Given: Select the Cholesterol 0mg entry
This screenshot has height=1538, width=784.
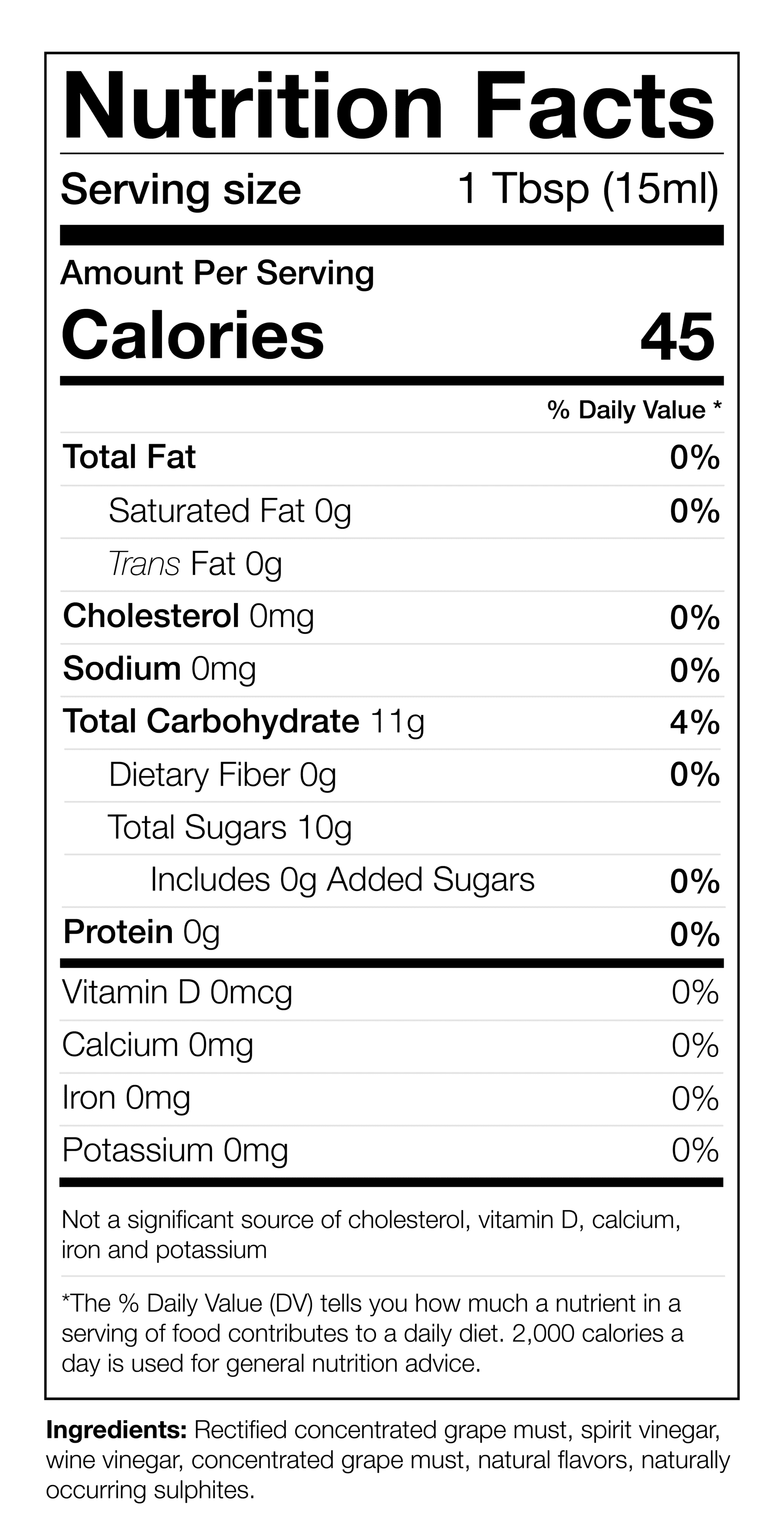Looking at the screenshot, I should click(x=188, y=616).
